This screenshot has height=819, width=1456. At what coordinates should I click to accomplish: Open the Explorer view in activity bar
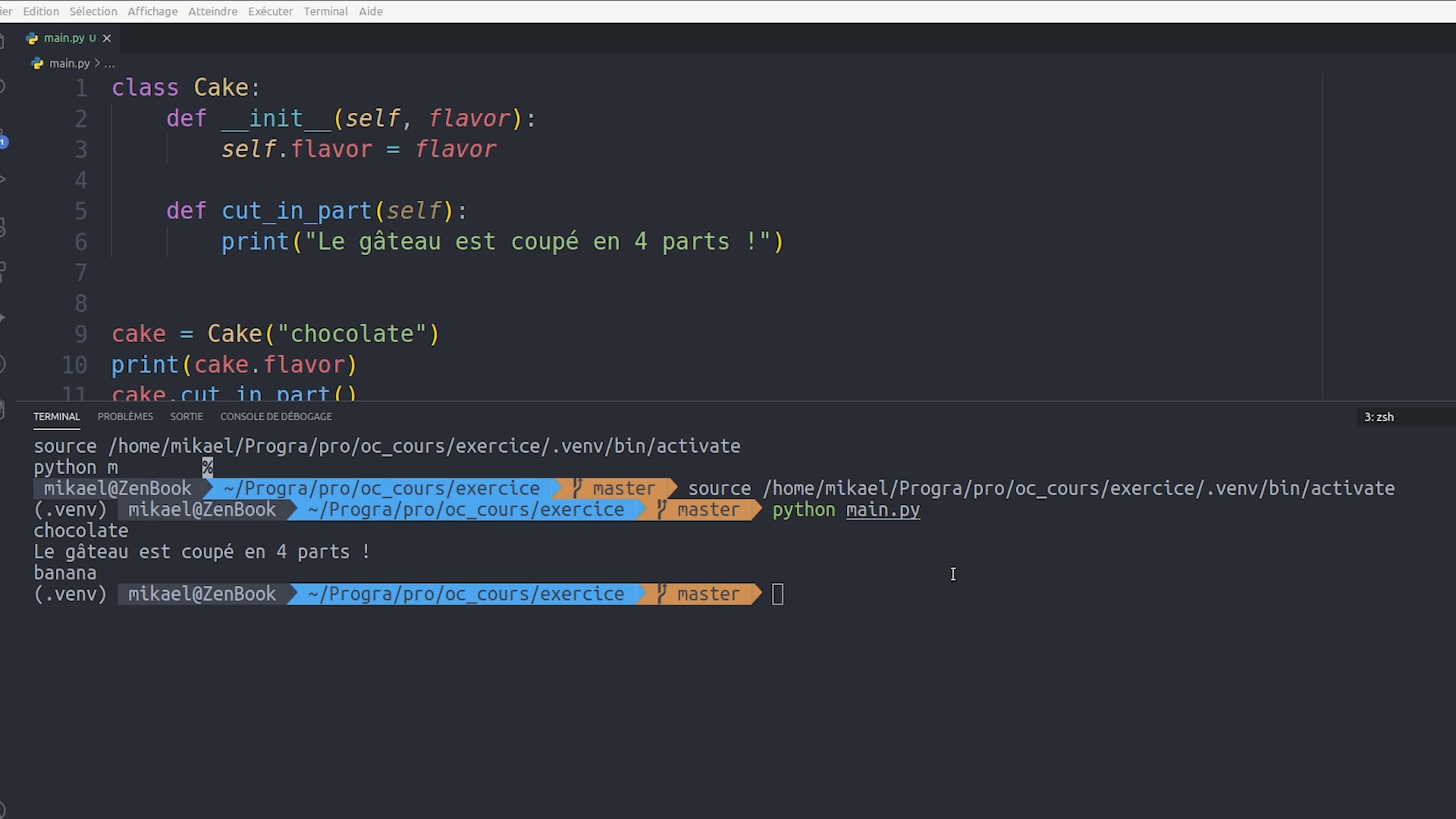2,41
